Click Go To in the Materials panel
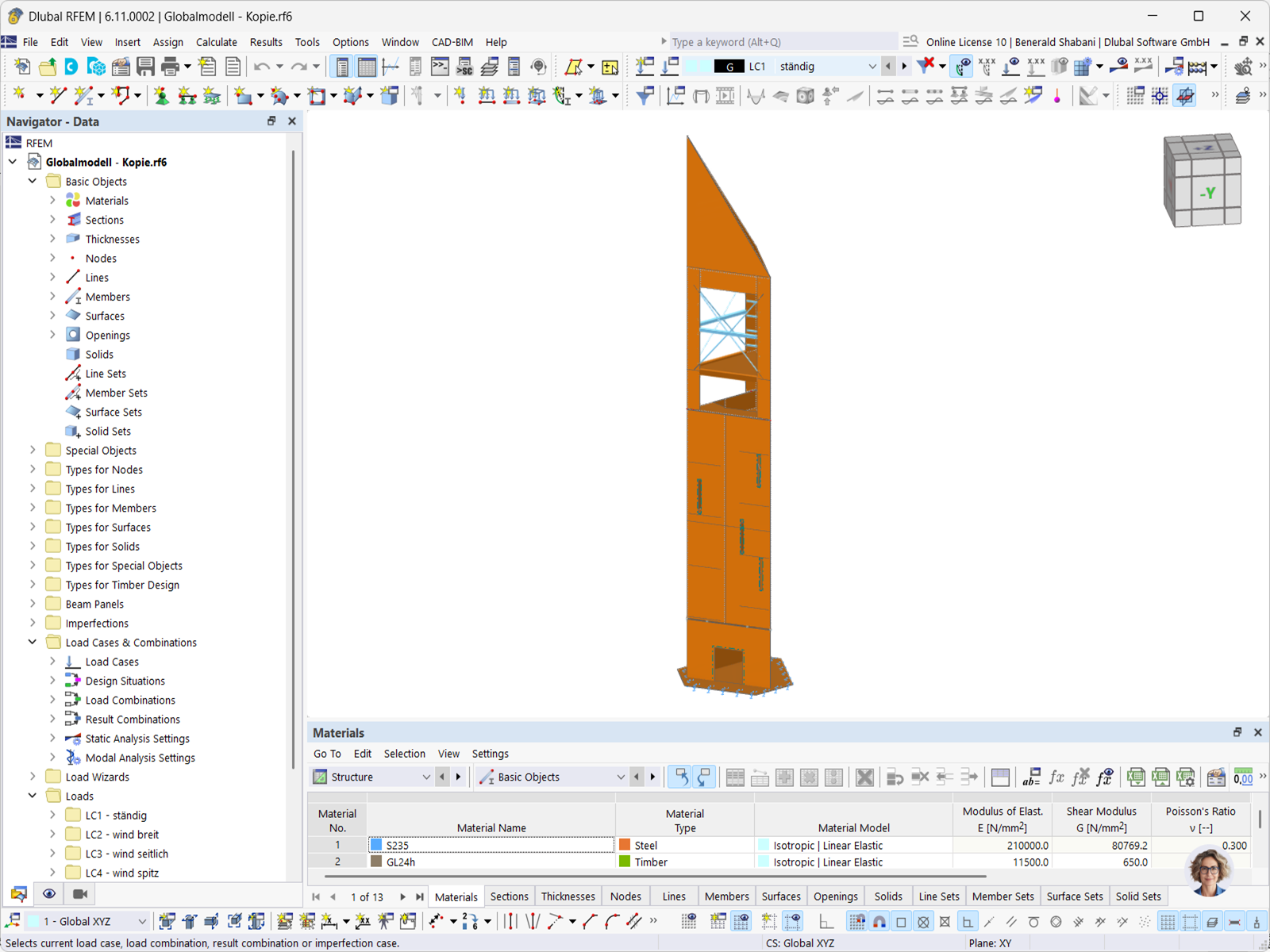This screenshot has height=952, width=1270. [x=326, y=754]
